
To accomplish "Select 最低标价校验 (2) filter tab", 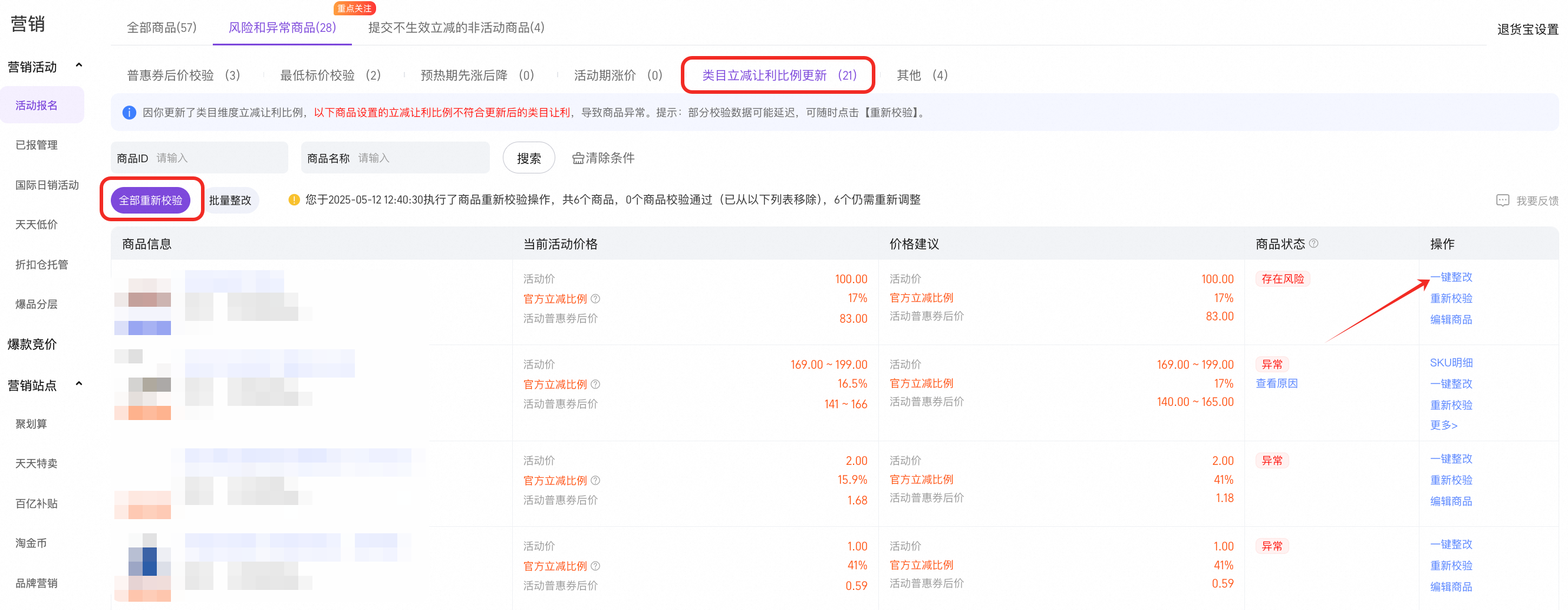I will coord(330,75).
